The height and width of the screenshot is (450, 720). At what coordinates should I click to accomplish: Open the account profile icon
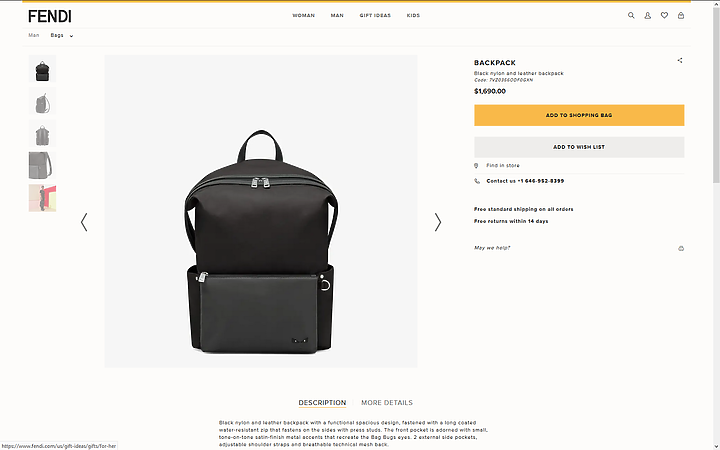point(647,16)
